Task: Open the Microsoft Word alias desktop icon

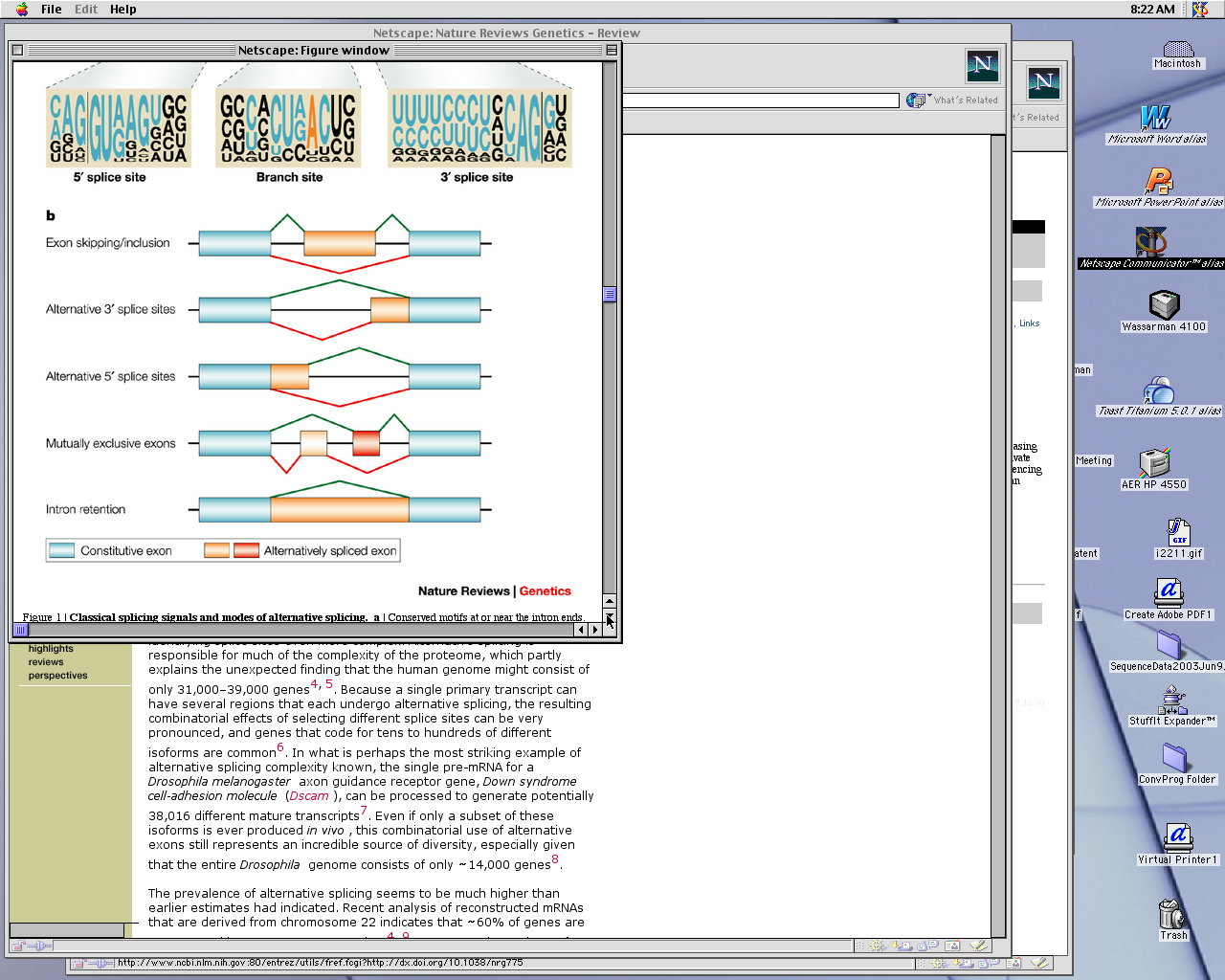Action: click(1155, 119)
